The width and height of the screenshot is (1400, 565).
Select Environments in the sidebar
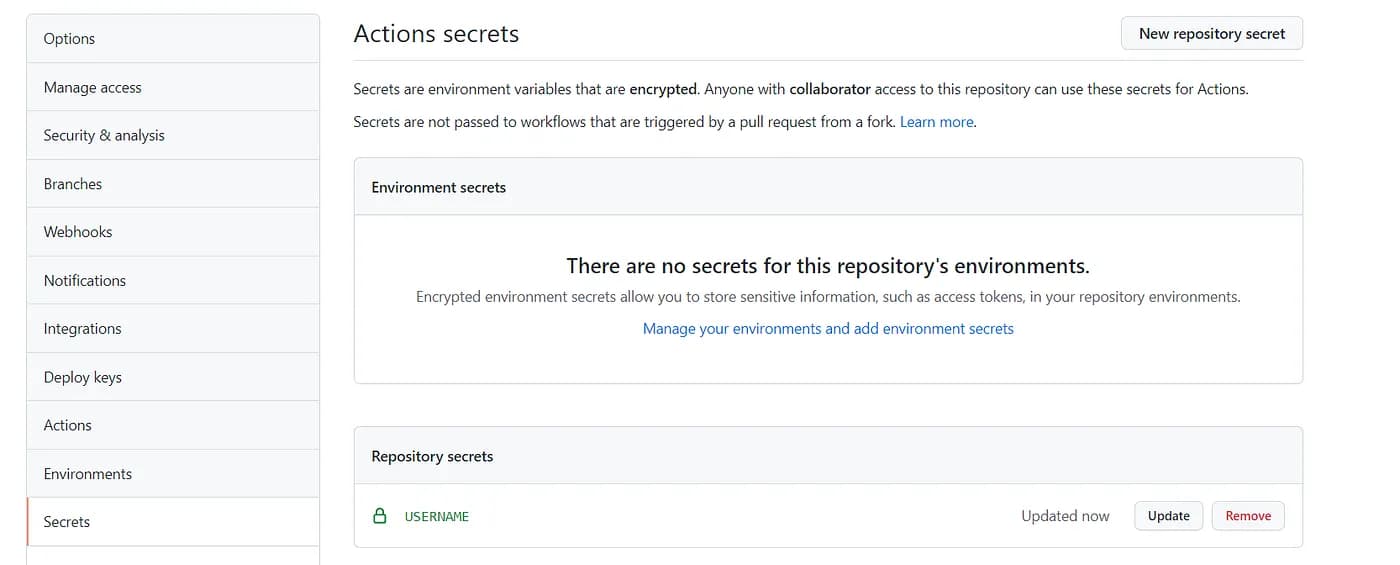coord(88,474)
